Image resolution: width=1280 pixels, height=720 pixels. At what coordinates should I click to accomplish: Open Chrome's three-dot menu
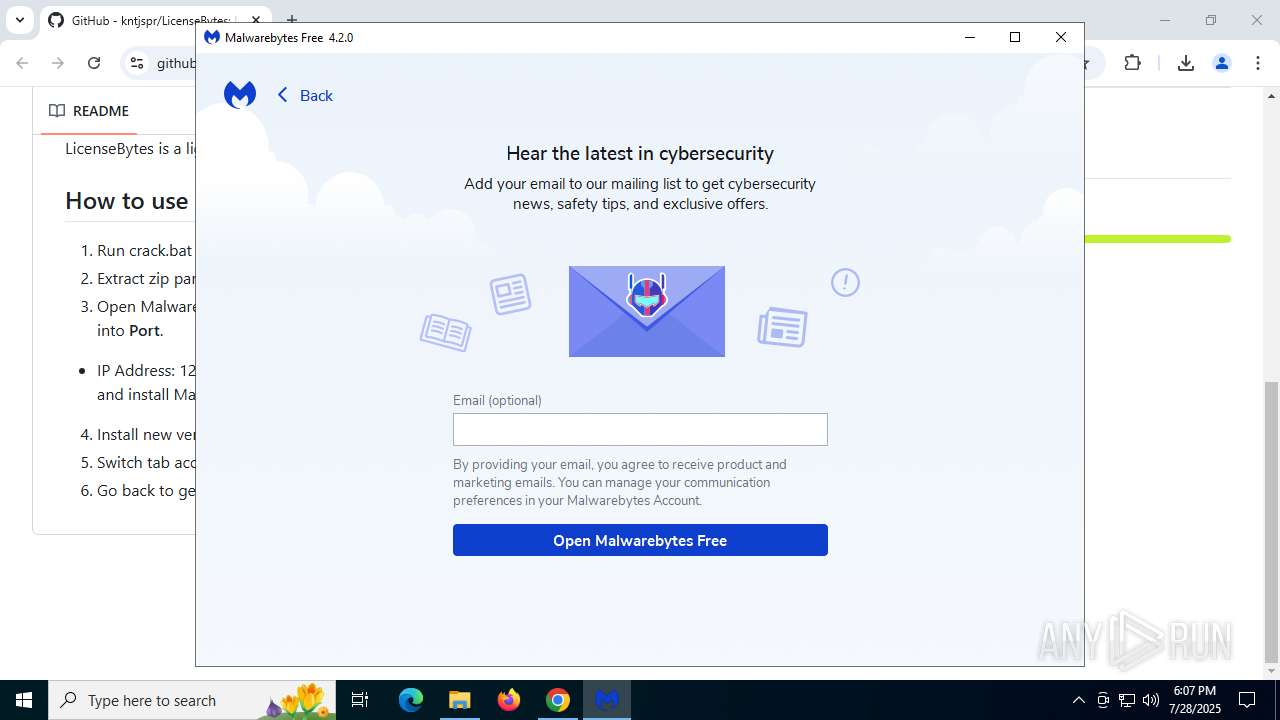(1257, 63)
